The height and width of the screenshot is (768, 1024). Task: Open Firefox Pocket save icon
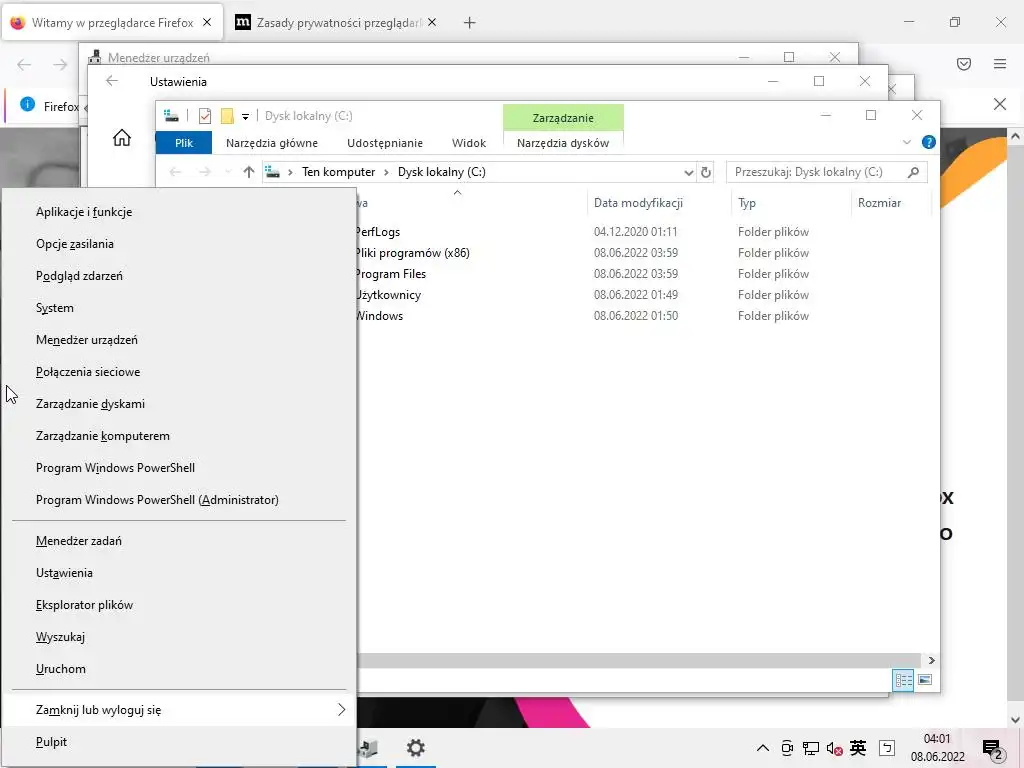964,64
